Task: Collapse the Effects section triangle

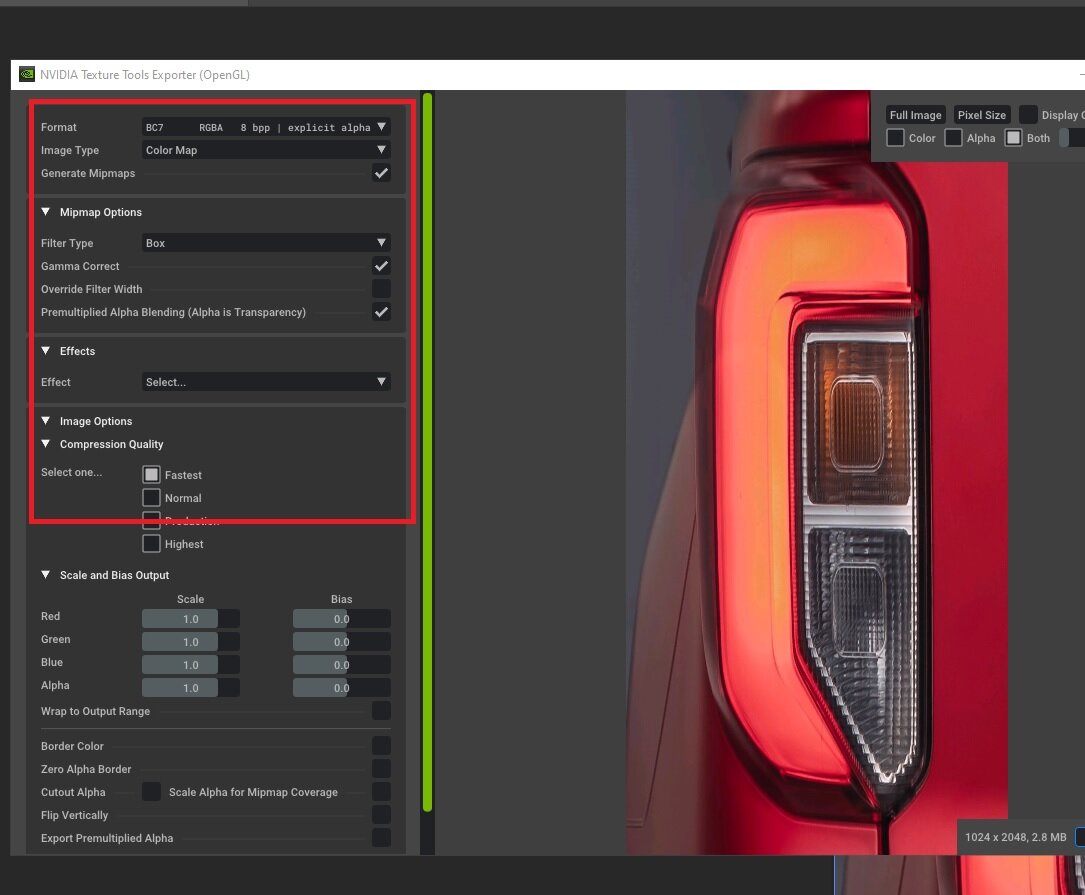Action: pyautogui.click(x=46, y=351)
